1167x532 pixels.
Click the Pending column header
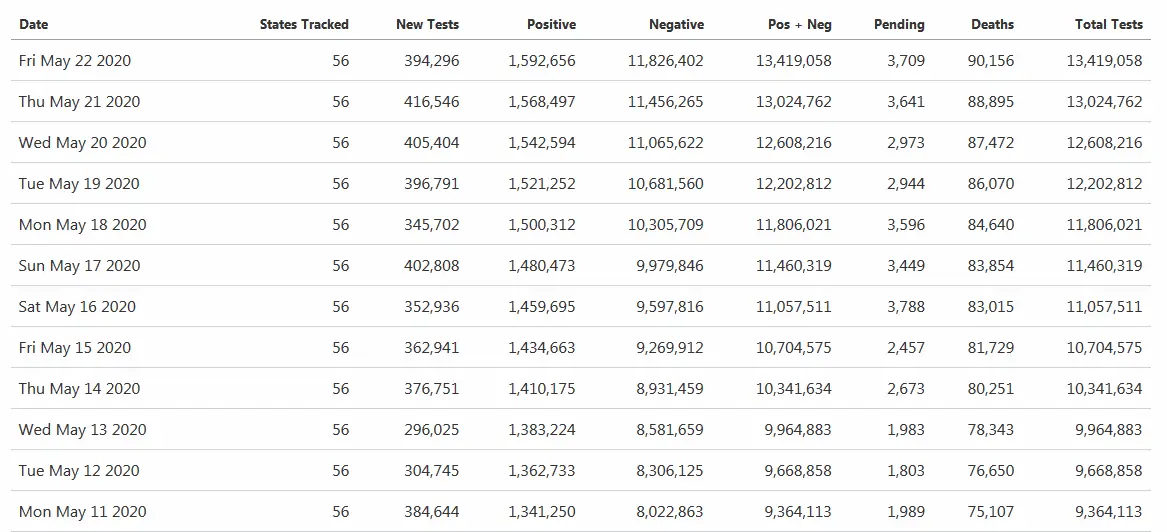tap(899, 24)
